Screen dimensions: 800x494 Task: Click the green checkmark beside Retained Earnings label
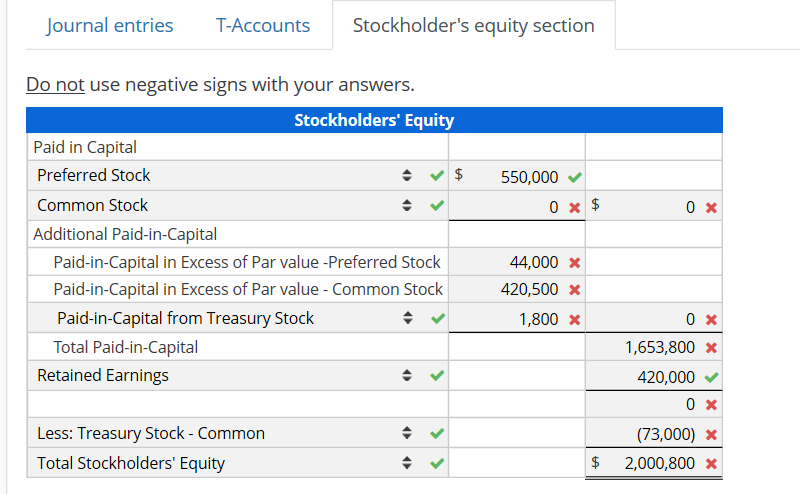coord(437,376)
